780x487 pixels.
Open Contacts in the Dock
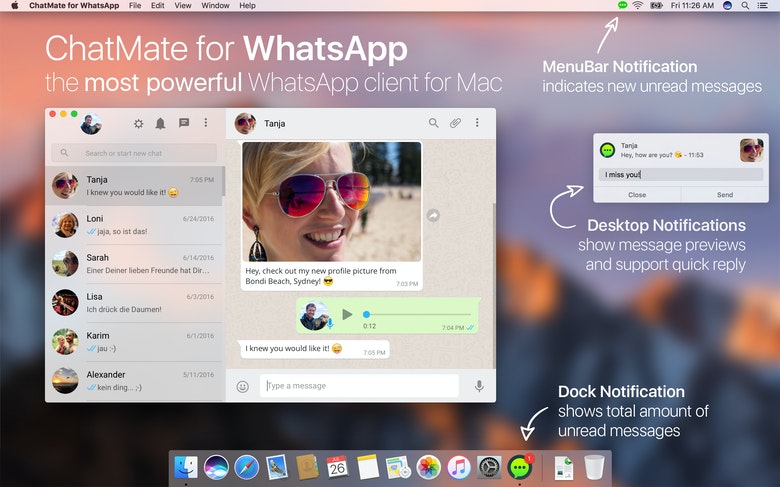click(307, 468)
